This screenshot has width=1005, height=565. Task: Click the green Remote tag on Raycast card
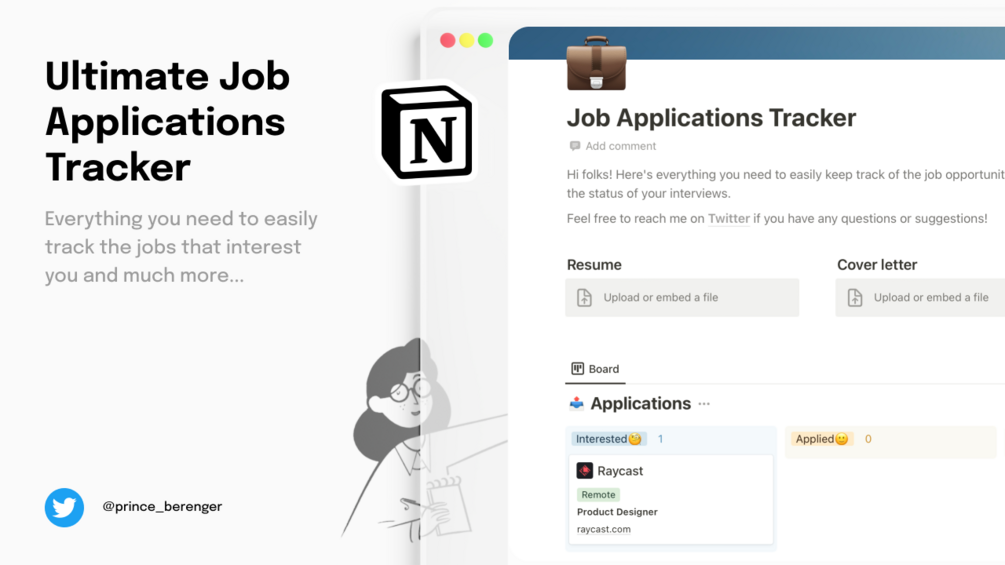tap(598, 495)
